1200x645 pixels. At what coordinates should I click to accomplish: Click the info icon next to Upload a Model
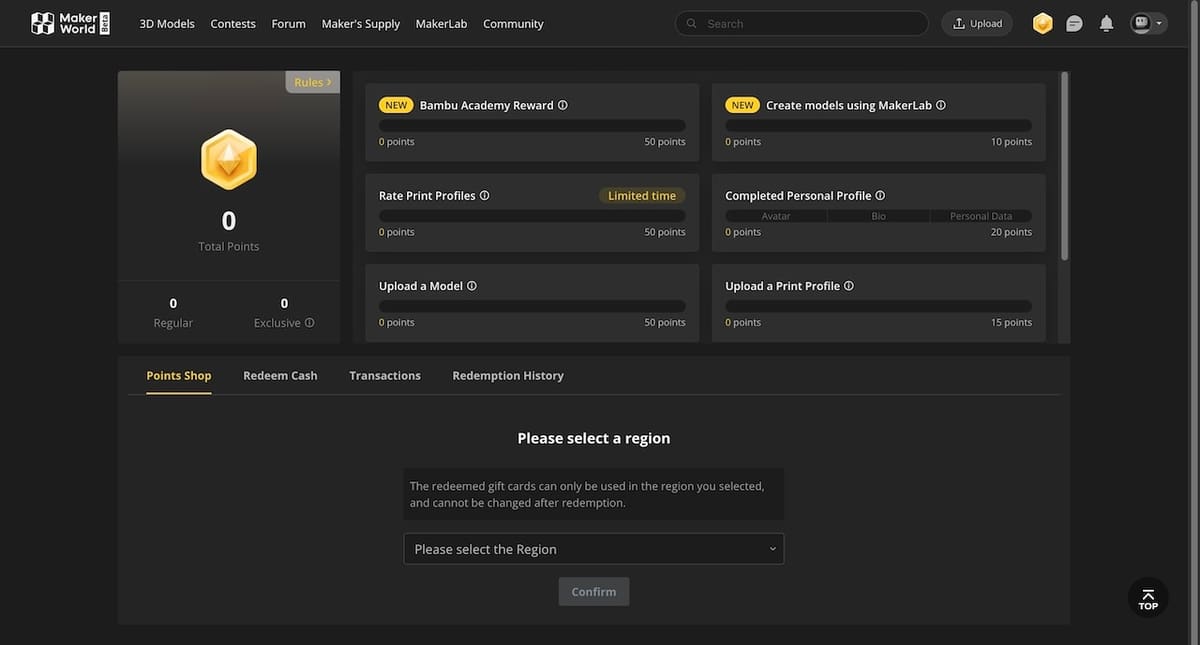(x=472, y=285)
